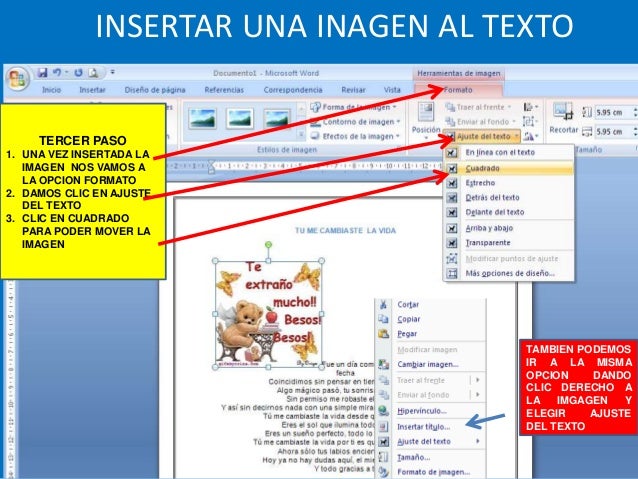Choose Transparente wrapping option
Viewport: 638px width, 479px height.
pos(509,243)
